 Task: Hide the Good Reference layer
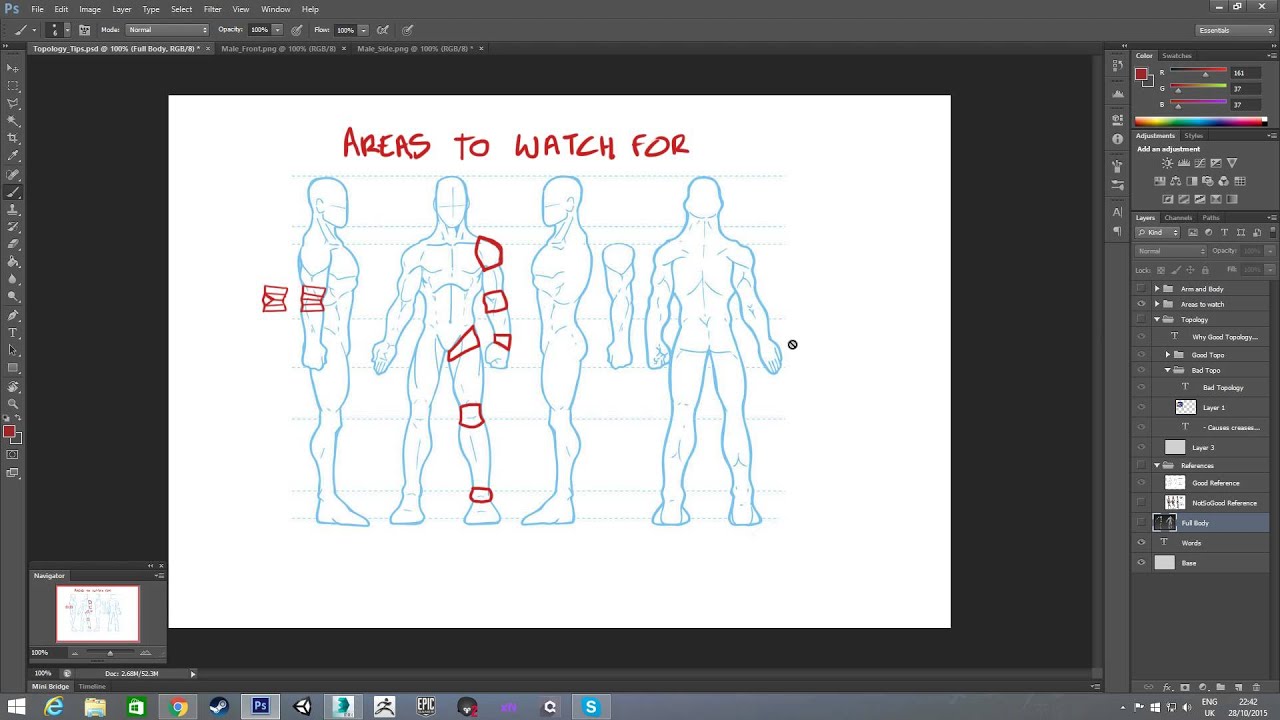pyautogui.click(x=1141, y=483)
